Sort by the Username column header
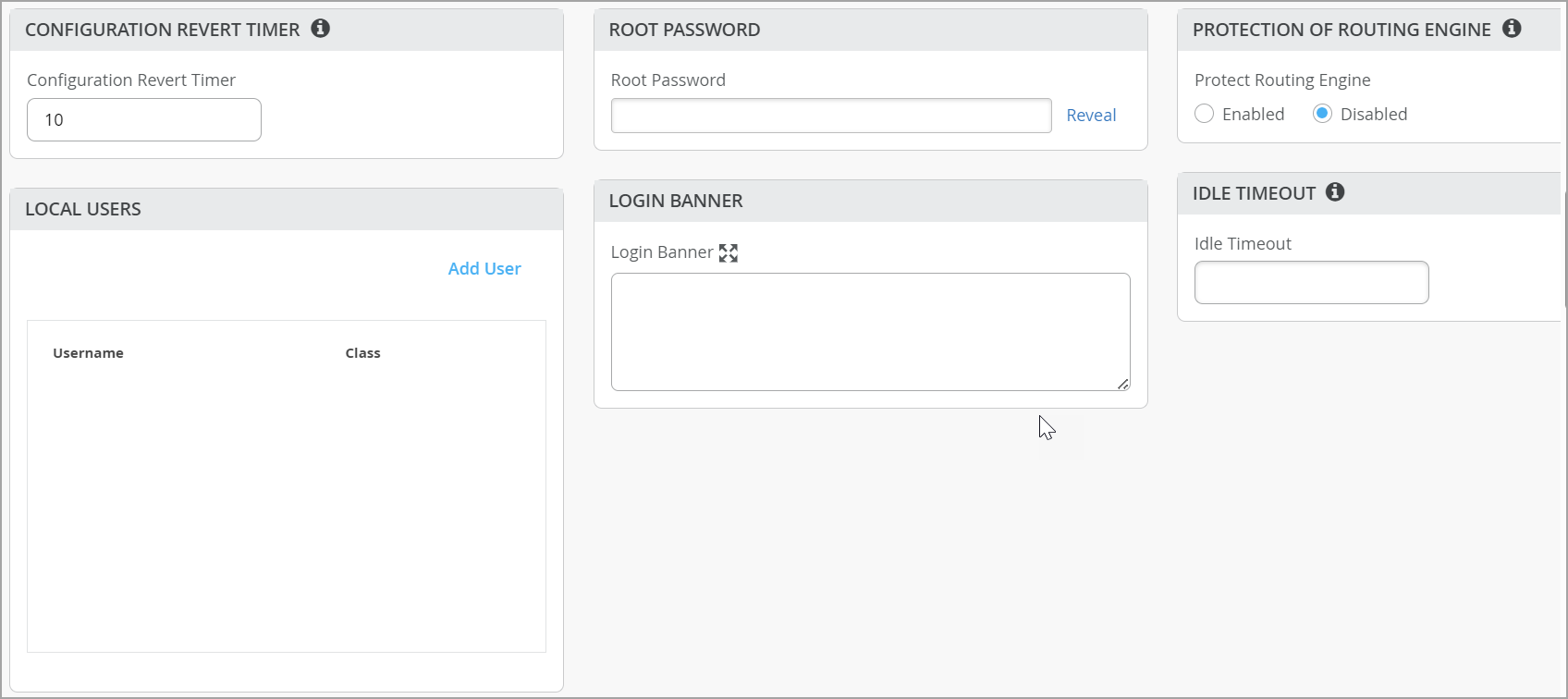Viewport: 1568px width, 699px height. (88, 353)
